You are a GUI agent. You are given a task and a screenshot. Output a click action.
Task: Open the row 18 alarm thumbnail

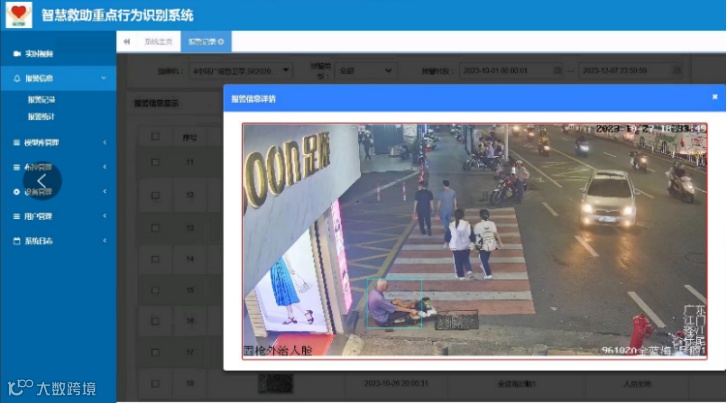(275, 384)
